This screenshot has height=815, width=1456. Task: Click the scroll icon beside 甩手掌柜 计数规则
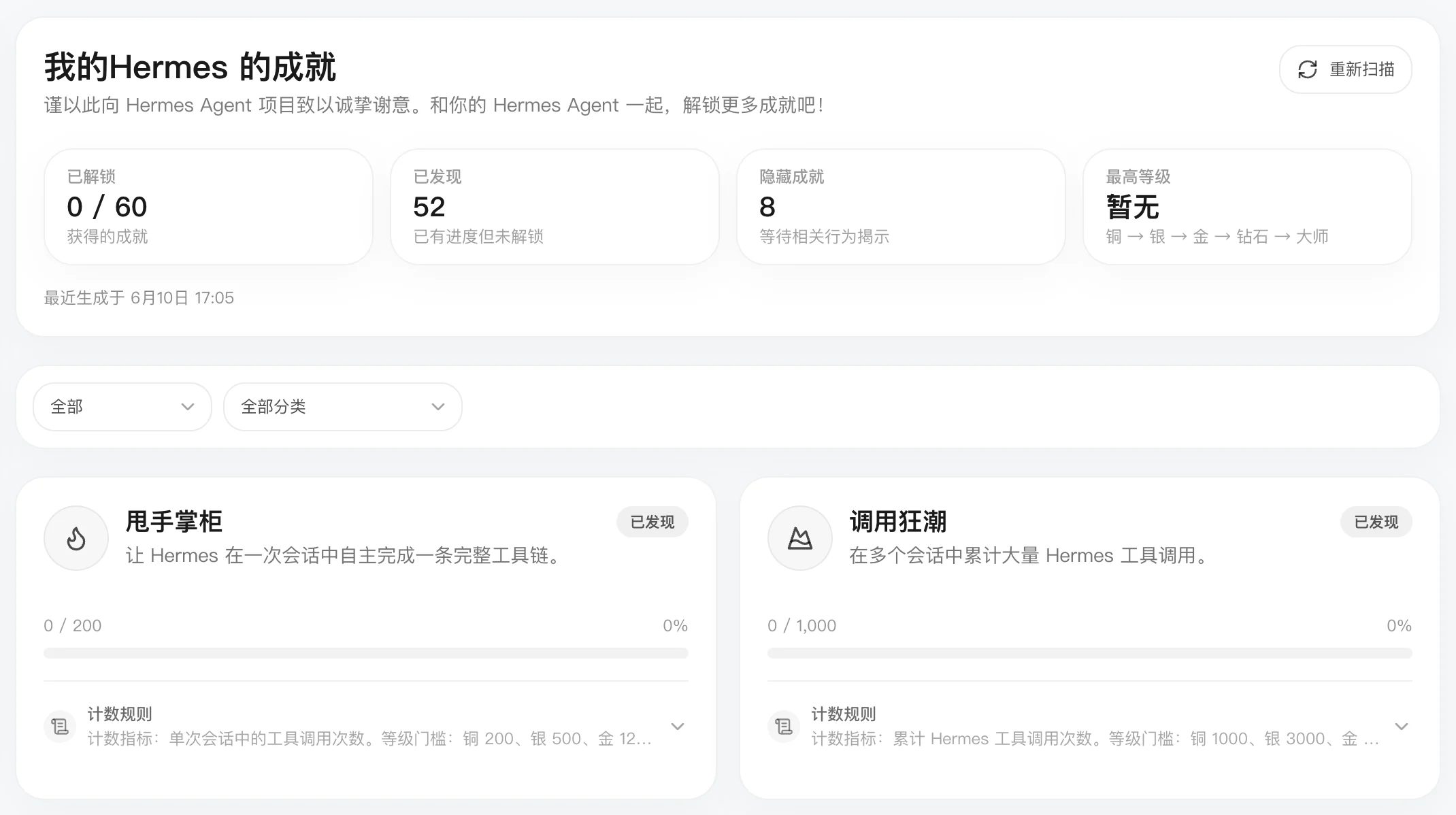coord(60,727)
